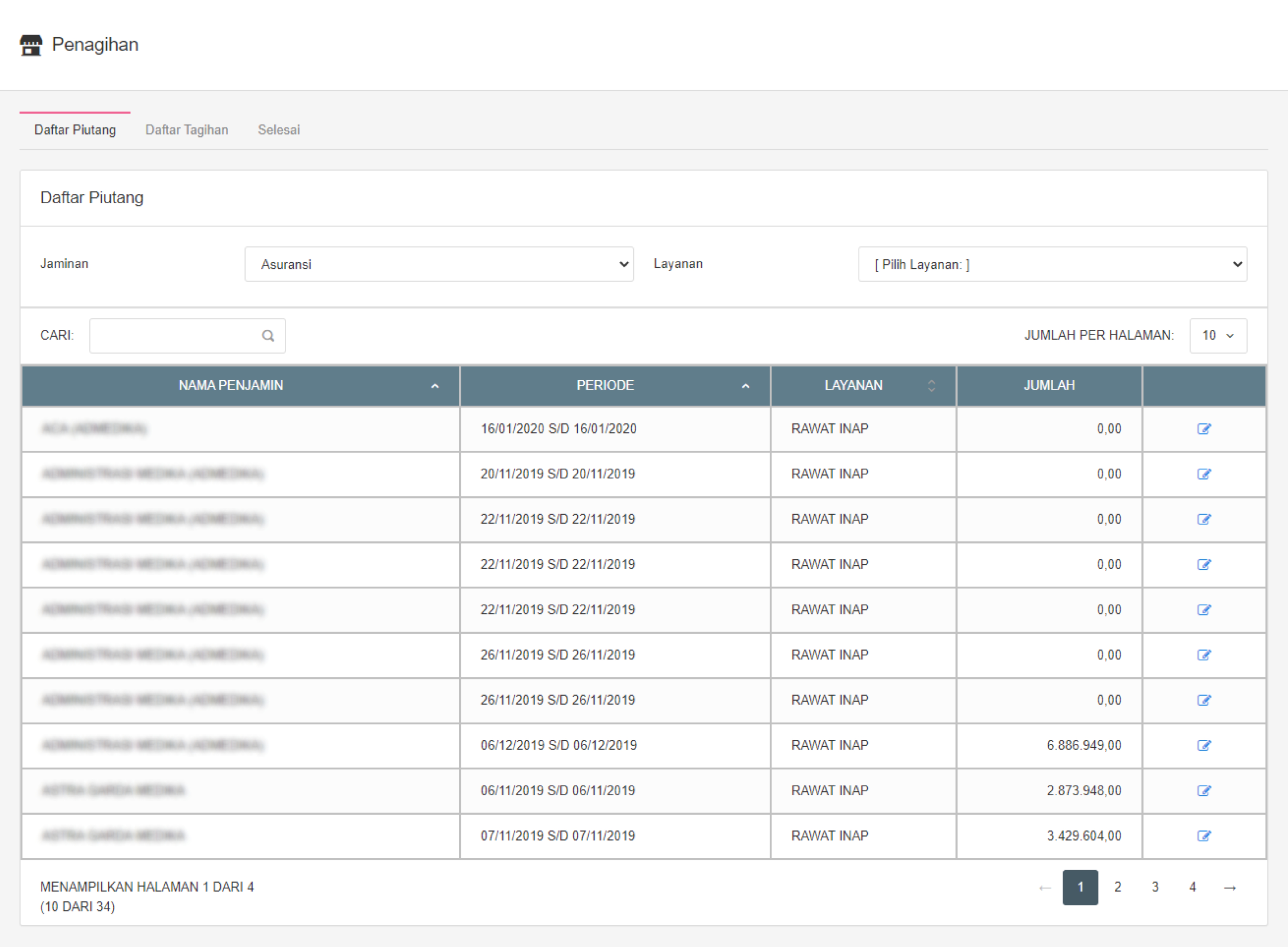The image size is (1288, 947).
Task: Open edit icon for 6.886.949,00 row
Action: coord(1204,745)
